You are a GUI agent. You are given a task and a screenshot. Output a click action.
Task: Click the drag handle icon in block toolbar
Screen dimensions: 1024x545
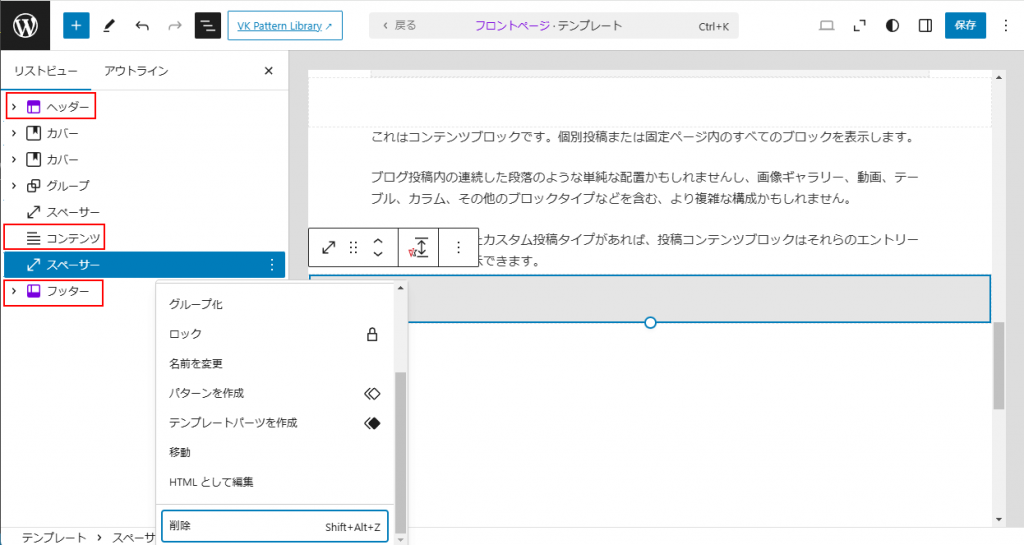[x=353, y=247]
